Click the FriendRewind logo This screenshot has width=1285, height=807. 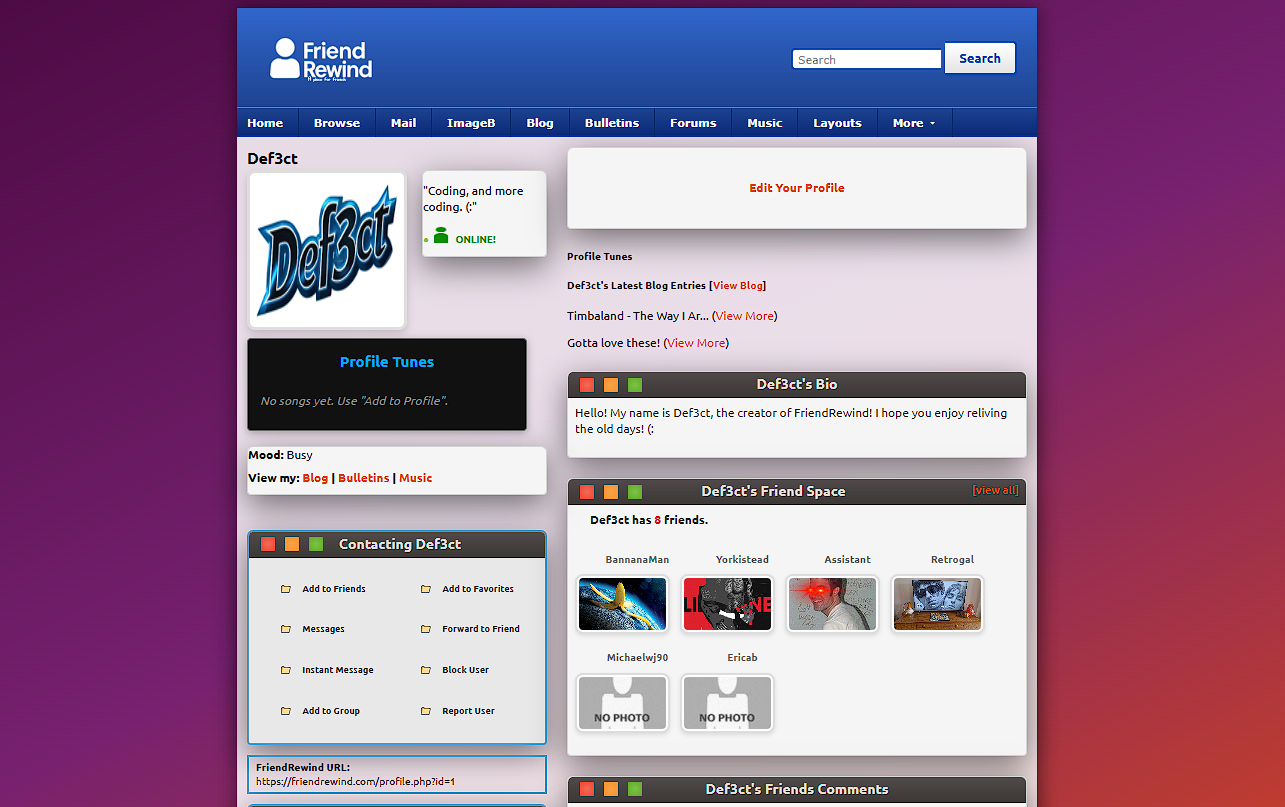coord(320,60)
